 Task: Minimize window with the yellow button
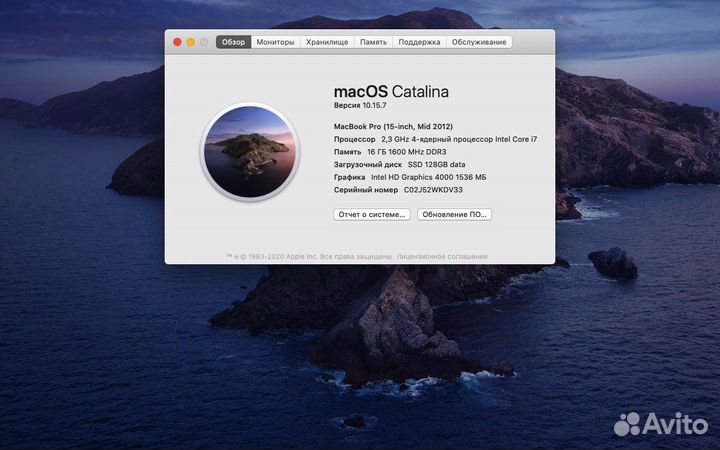(x=191, y=42)
